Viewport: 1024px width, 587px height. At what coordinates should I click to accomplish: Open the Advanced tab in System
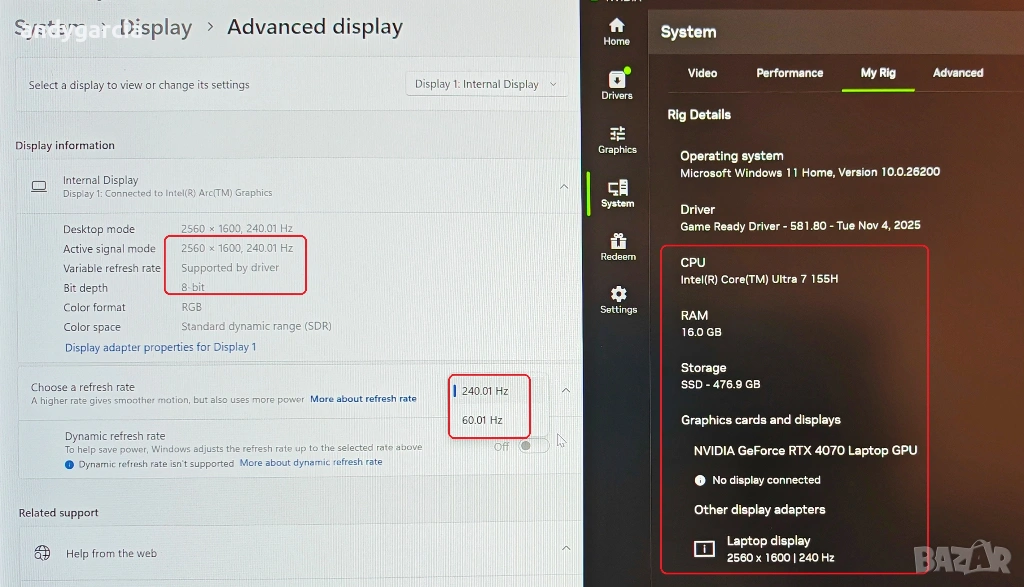(957, 73)
